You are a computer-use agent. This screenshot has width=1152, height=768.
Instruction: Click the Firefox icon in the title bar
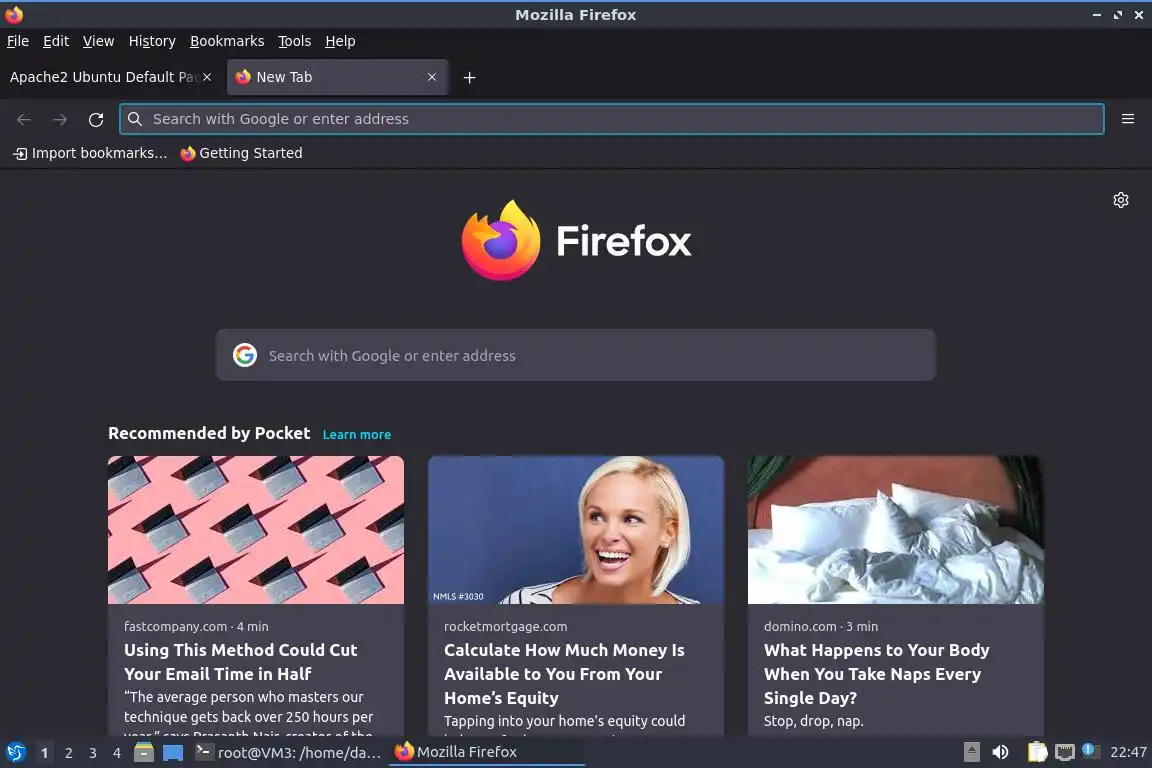coord(14,14)
